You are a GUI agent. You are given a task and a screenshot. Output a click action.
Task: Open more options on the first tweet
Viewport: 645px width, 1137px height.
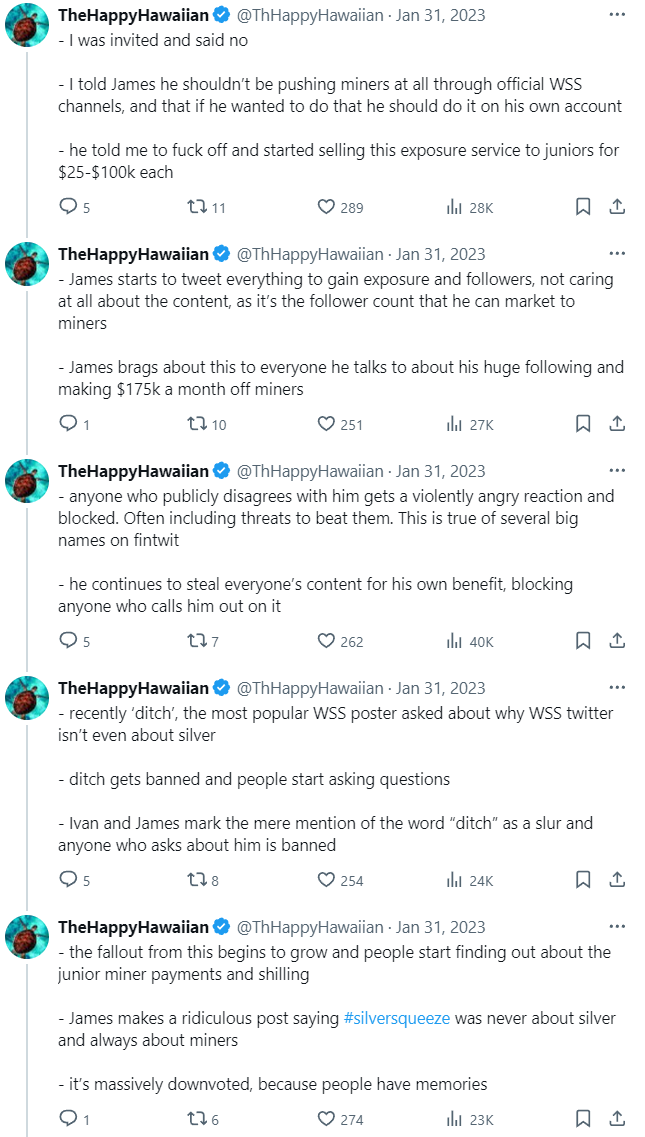617,16
